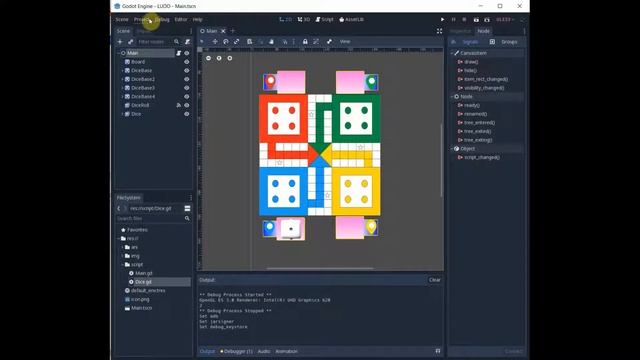Switch to the 3D workspace
The height and width of the screenshot is (360, 640).
[304, 20]
